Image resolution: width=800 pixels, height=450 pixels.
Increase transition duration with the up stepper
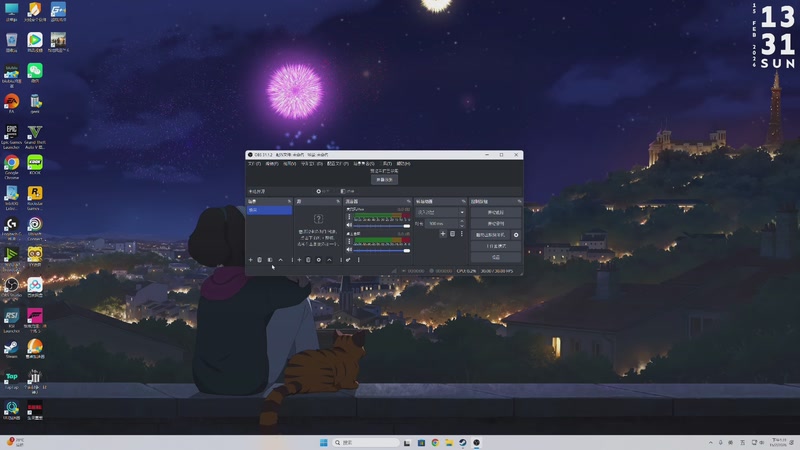tap(462, 221)
